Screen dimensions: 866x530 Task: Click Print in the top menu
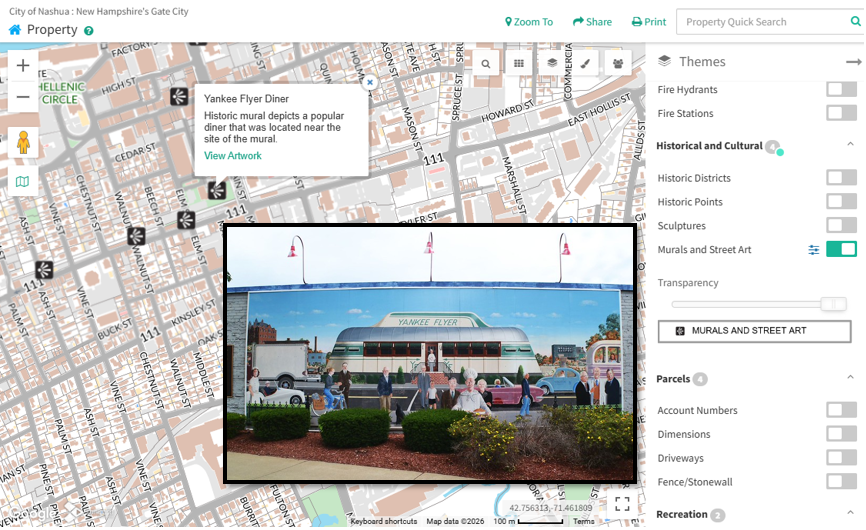click(x=649, y=22)
